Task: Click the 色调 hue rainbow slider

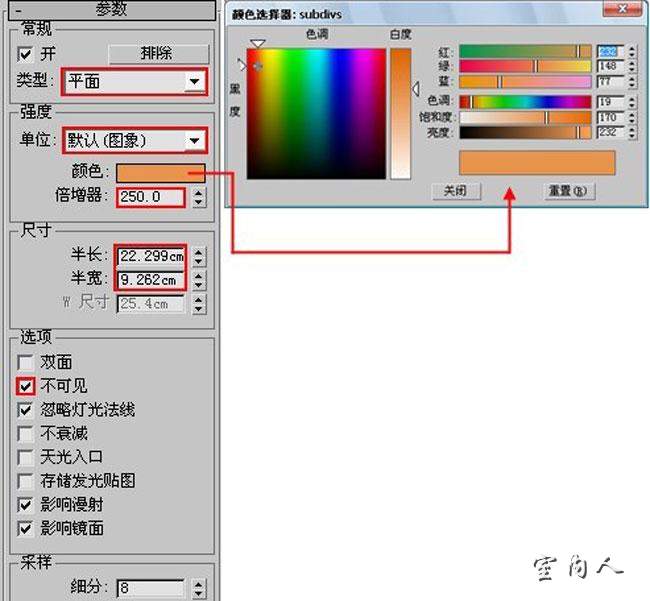Action: pyautogui.click(x=525, y=102)
